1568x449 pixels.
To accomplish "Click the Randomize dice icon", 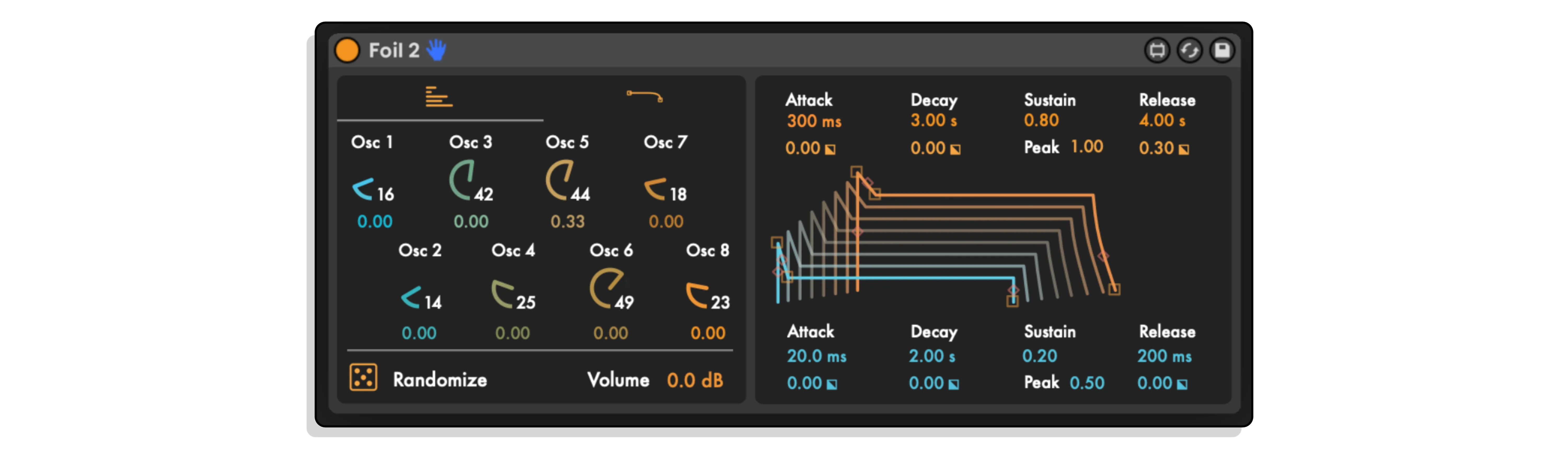I will (x=364, y=378).
